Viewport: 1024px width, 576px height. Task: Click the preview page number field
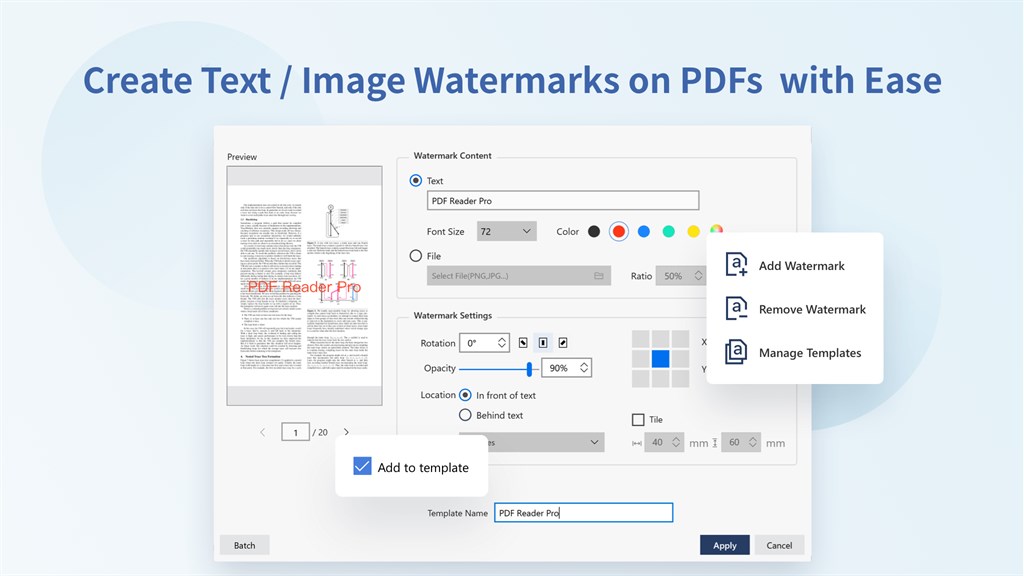pos(295,432)
